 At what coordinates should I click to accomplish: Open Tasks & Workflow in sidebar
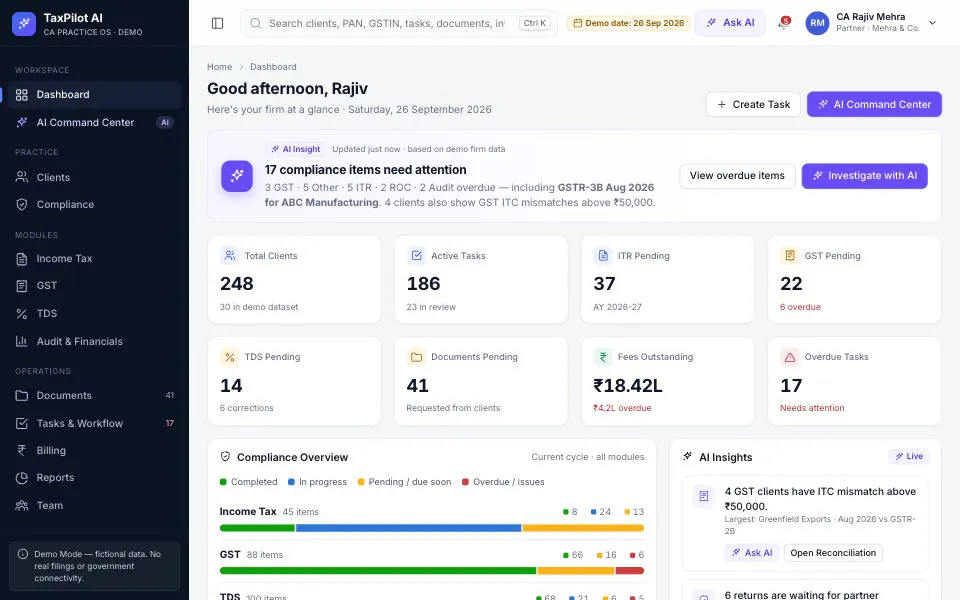(94, 423)
